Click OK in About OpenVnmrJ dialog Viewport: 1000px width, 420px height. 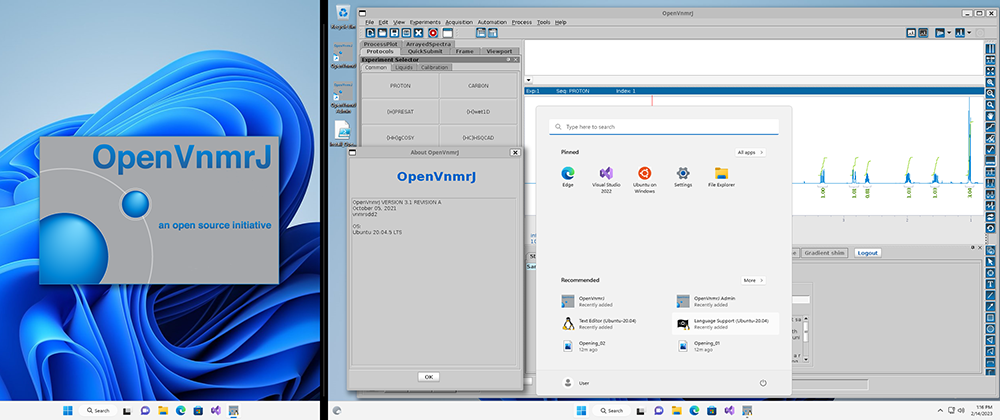[429, 377]
